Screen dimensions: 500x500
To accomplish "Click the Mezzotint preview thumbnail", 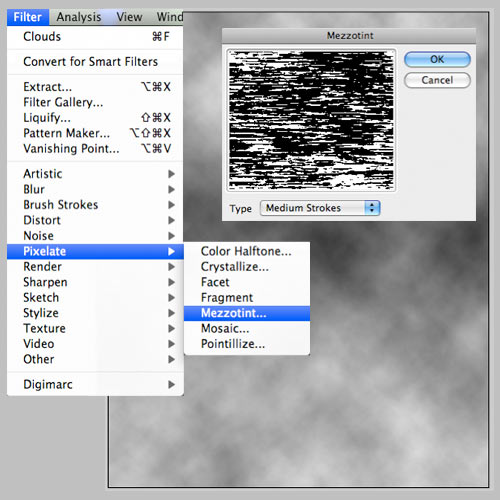I will point(311,120).
